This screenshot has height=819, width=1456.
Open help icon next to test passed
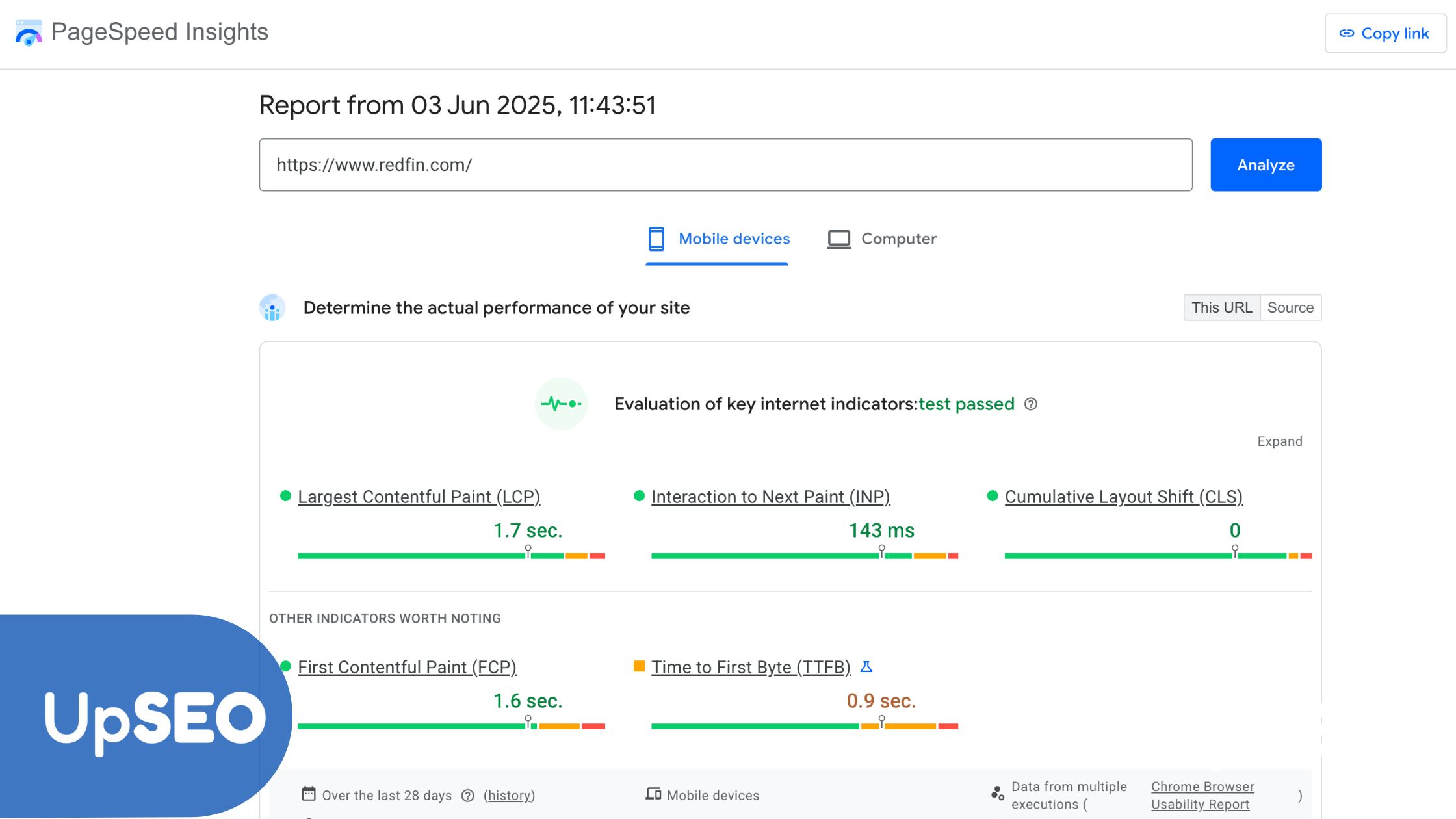click(1031, 404)
